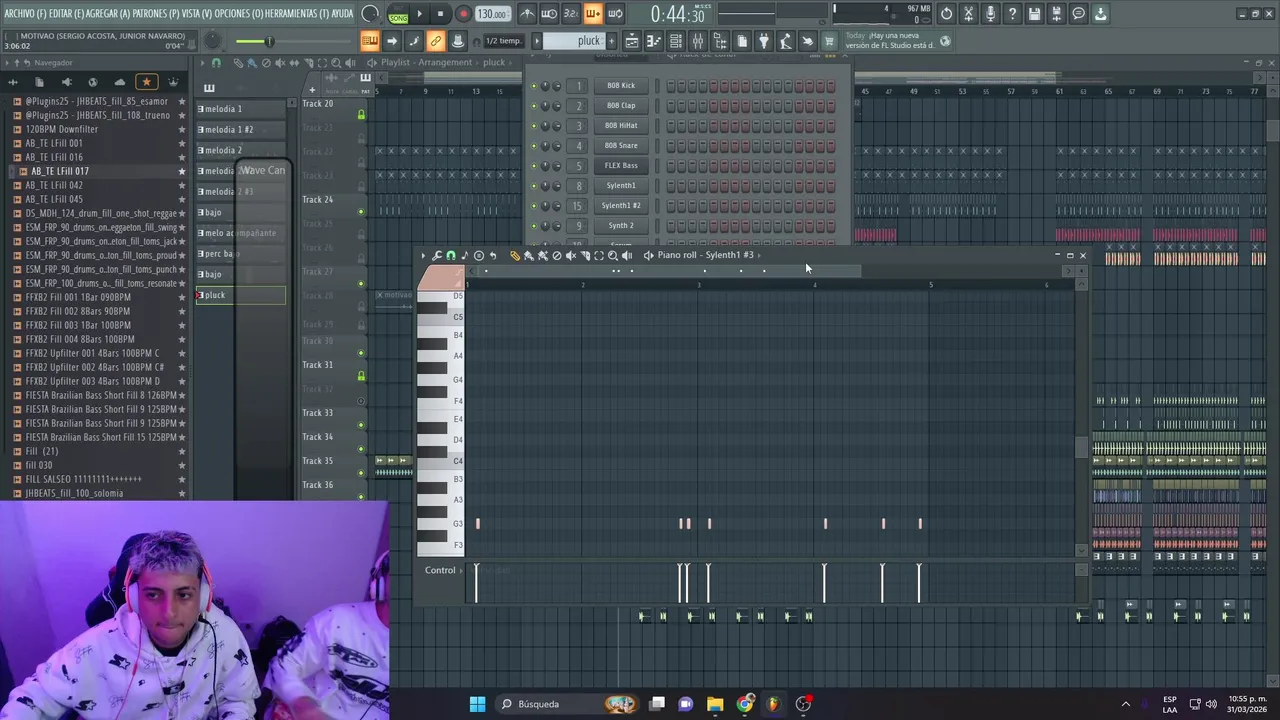The width and height of the screenshot is (1280, 720).
Task: Open the Mixer view icon
Action: pos(698,41)
